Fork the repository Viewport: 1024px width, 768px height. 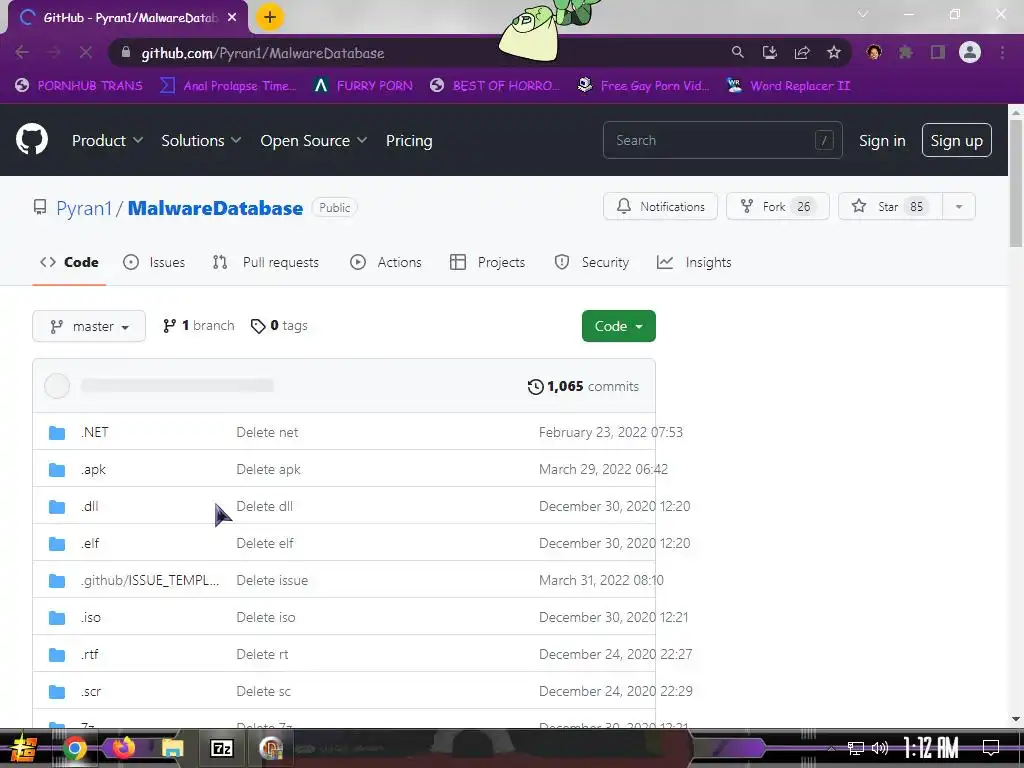778,206
